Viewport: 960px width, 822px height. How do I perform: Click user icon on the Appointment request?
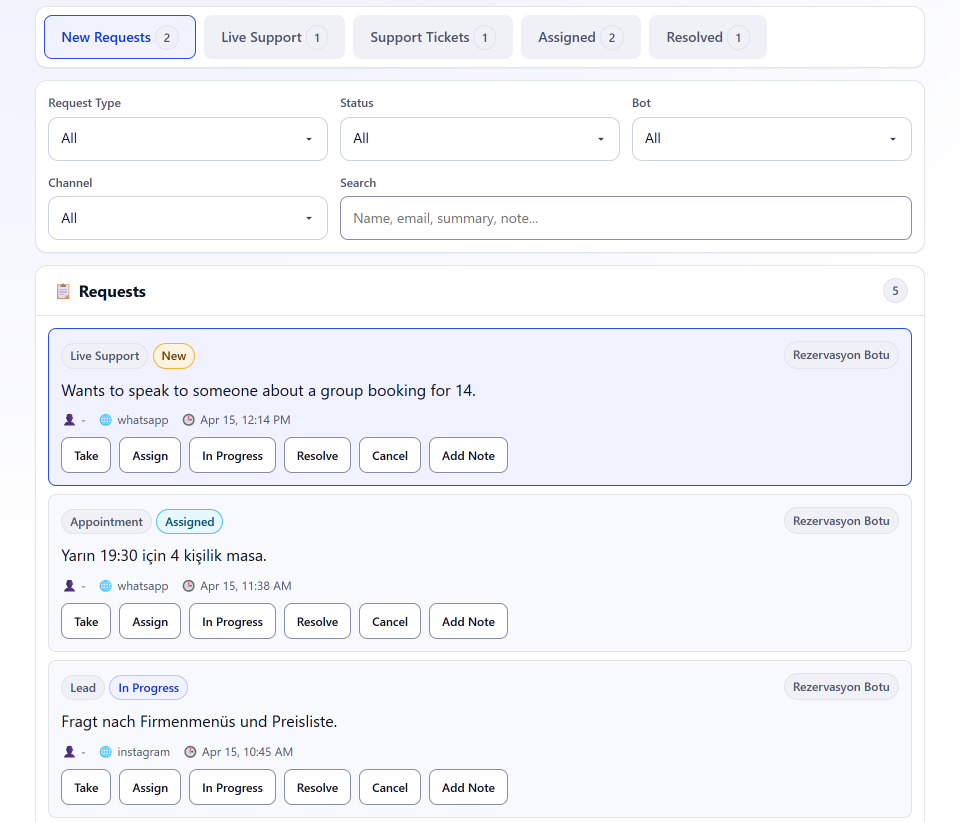[69, 586]
